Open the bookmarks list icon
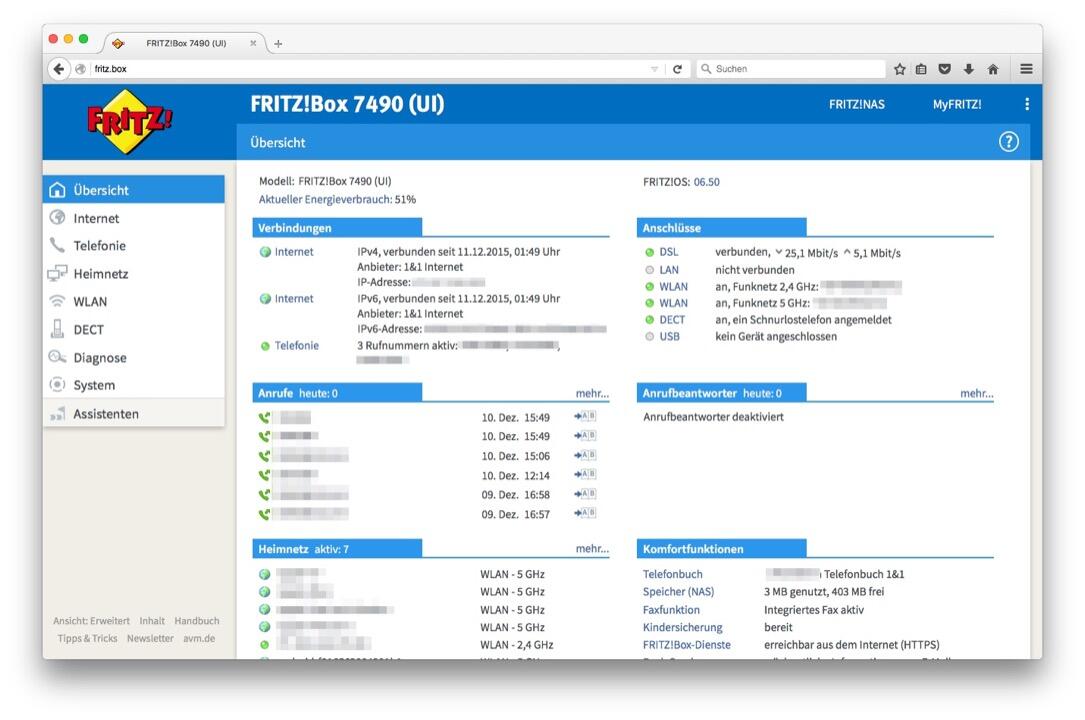 [x=921, y=68]
